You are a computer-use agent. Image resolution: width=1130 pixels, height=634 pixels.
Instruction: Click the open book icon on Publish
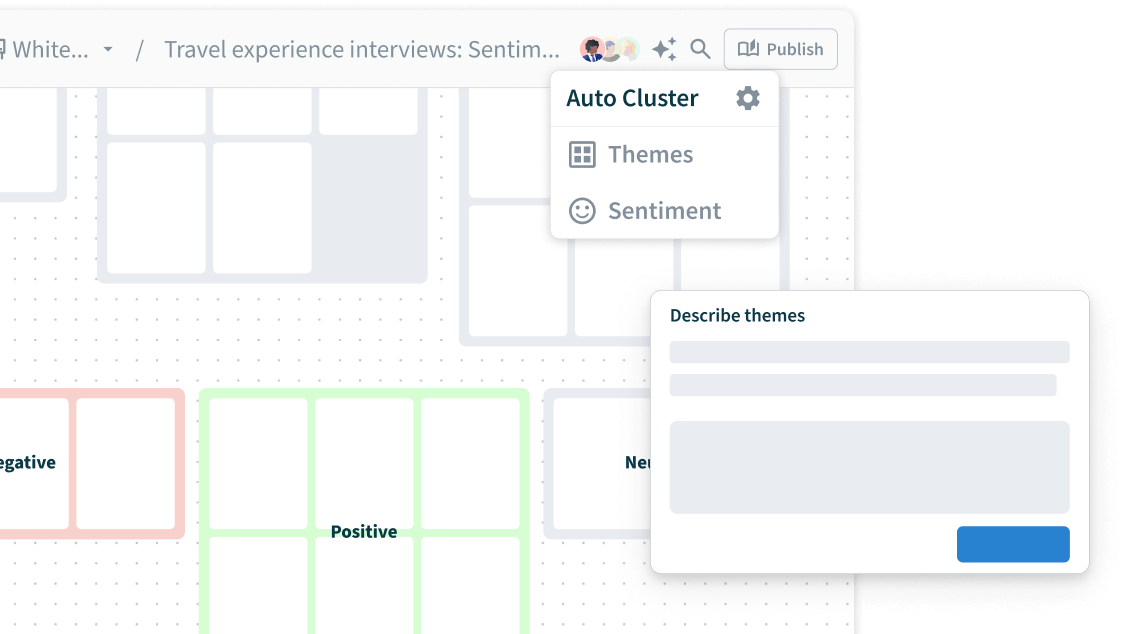[x=748, y=49]
